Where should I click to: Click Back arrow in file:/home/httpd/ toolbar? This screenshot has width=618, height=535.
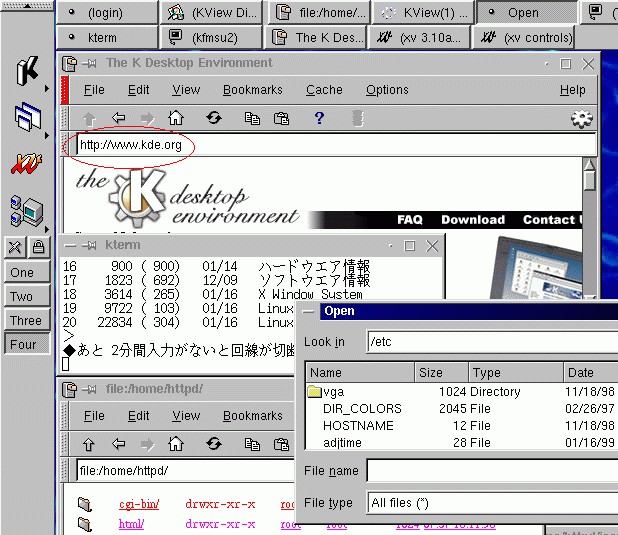pyautogui.click(x=118, y=444)
